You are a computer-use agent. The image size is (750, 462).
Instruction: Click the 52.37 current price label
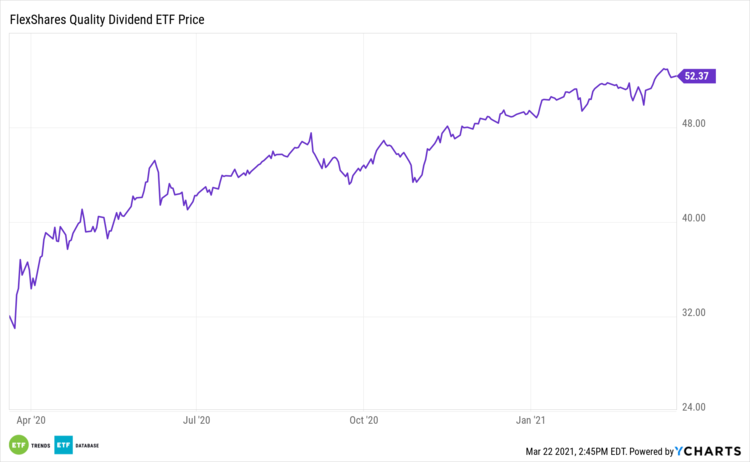pos(699,75)
